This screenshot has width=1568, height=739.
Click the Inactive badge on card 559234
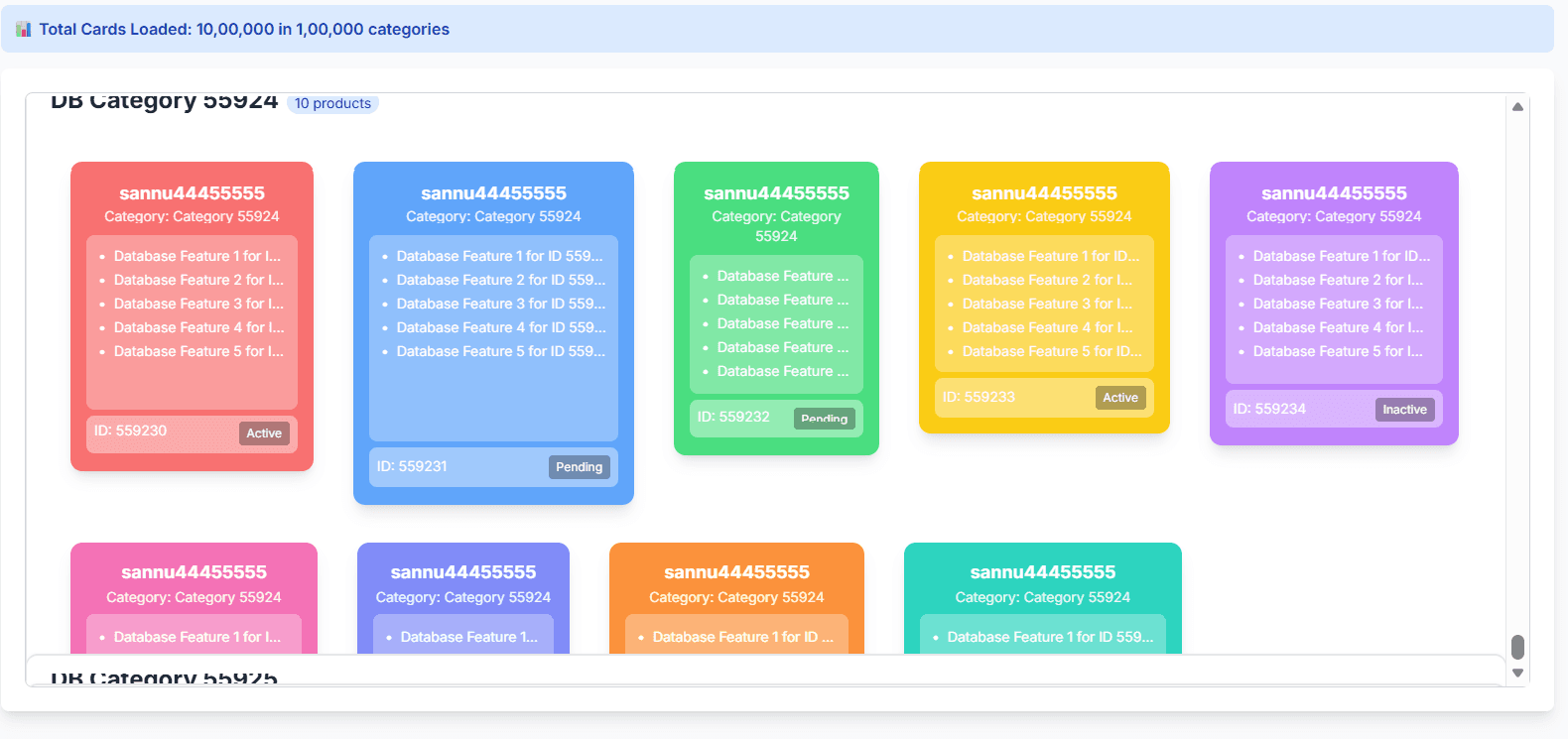point(1405,410)
